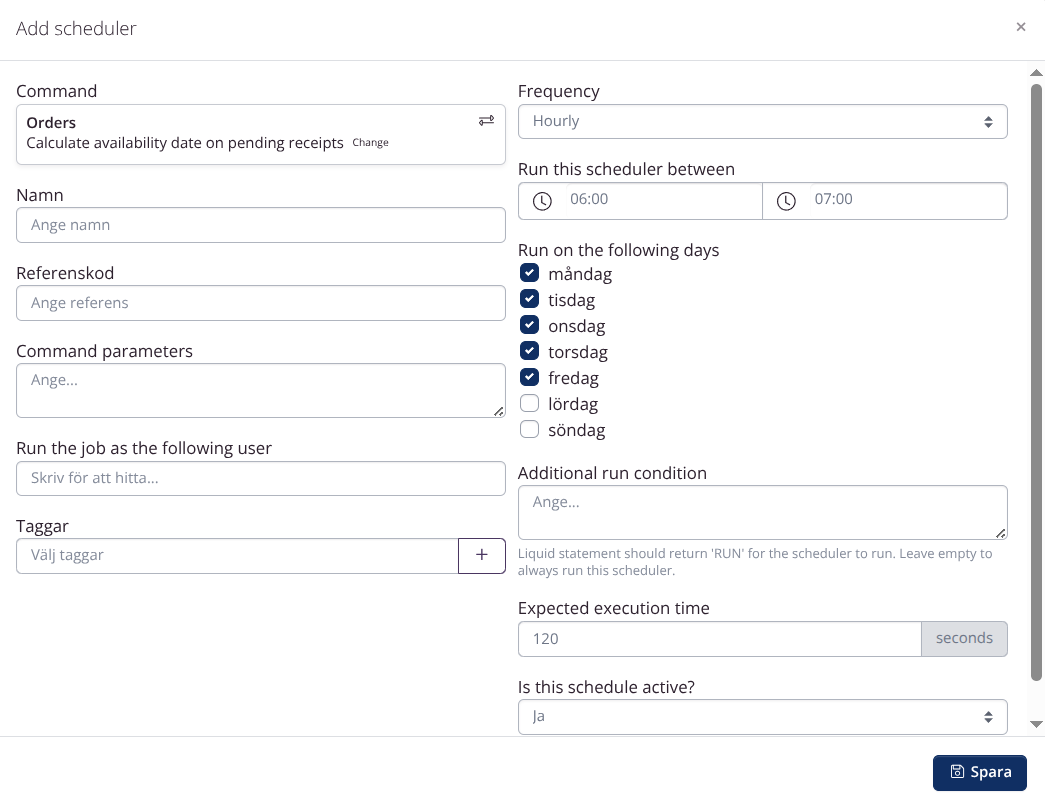
Task: Uncheck the tisdag checkbox
Action: click(529, 299)
